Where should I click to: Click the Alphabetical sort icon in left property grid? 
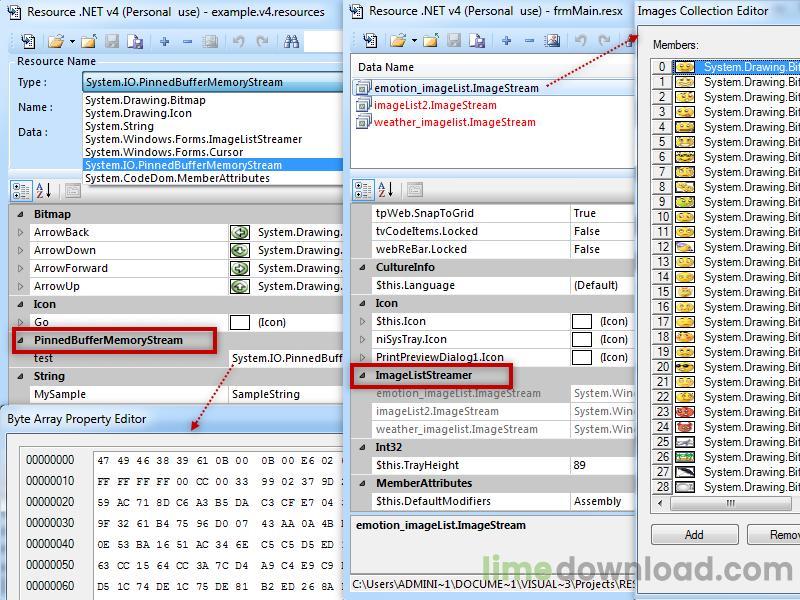click(x=44, y=190)
